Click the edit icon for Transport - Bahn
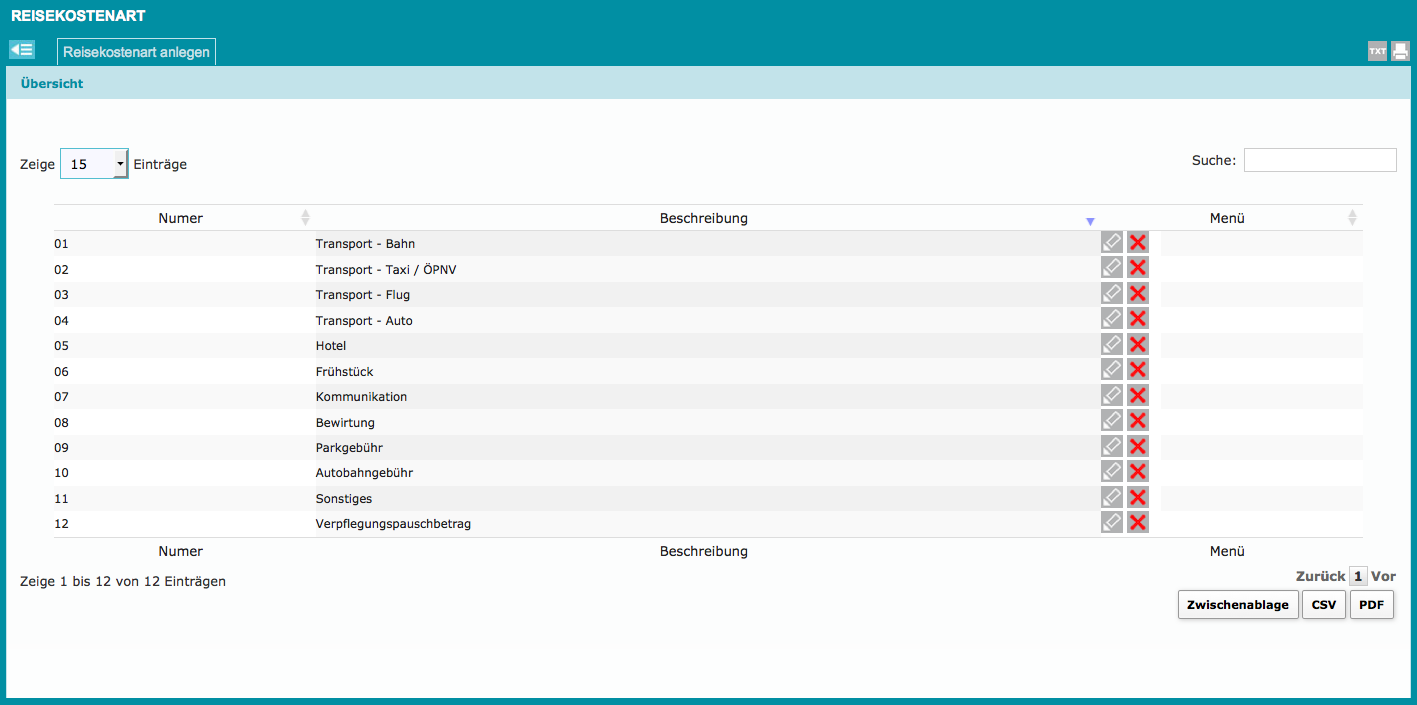Screen dimensions: 1417x705 coord(1111,242)
